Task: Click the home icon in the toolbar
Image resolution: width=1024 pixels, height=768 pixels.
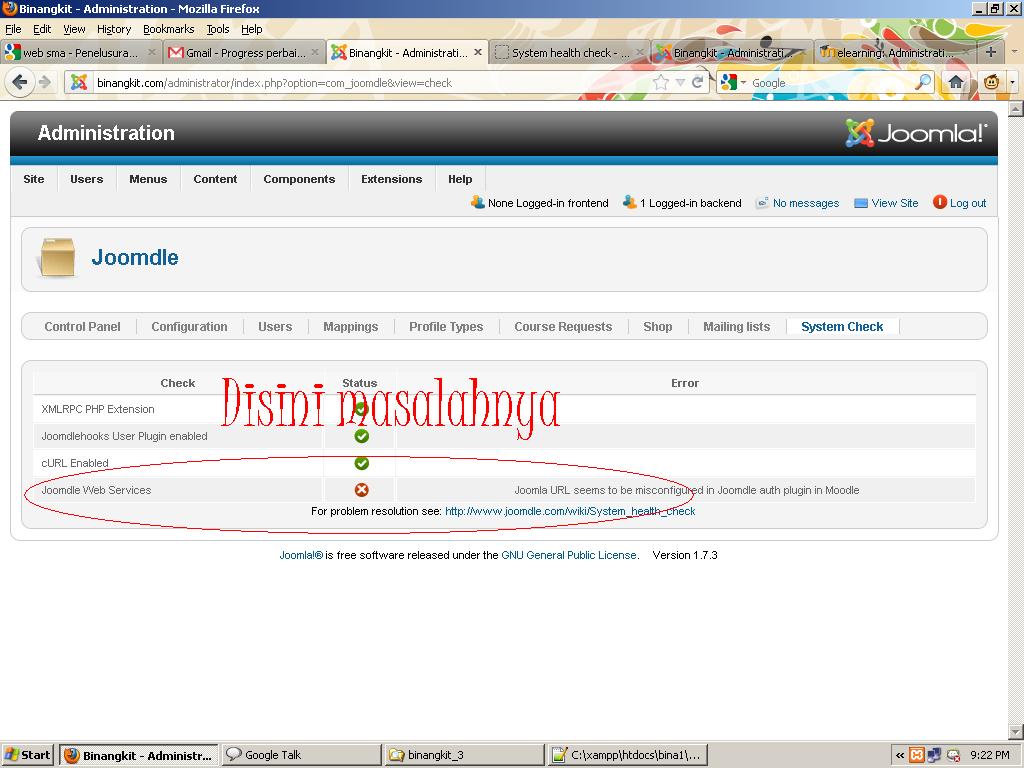Action: (x=956, y=83)
